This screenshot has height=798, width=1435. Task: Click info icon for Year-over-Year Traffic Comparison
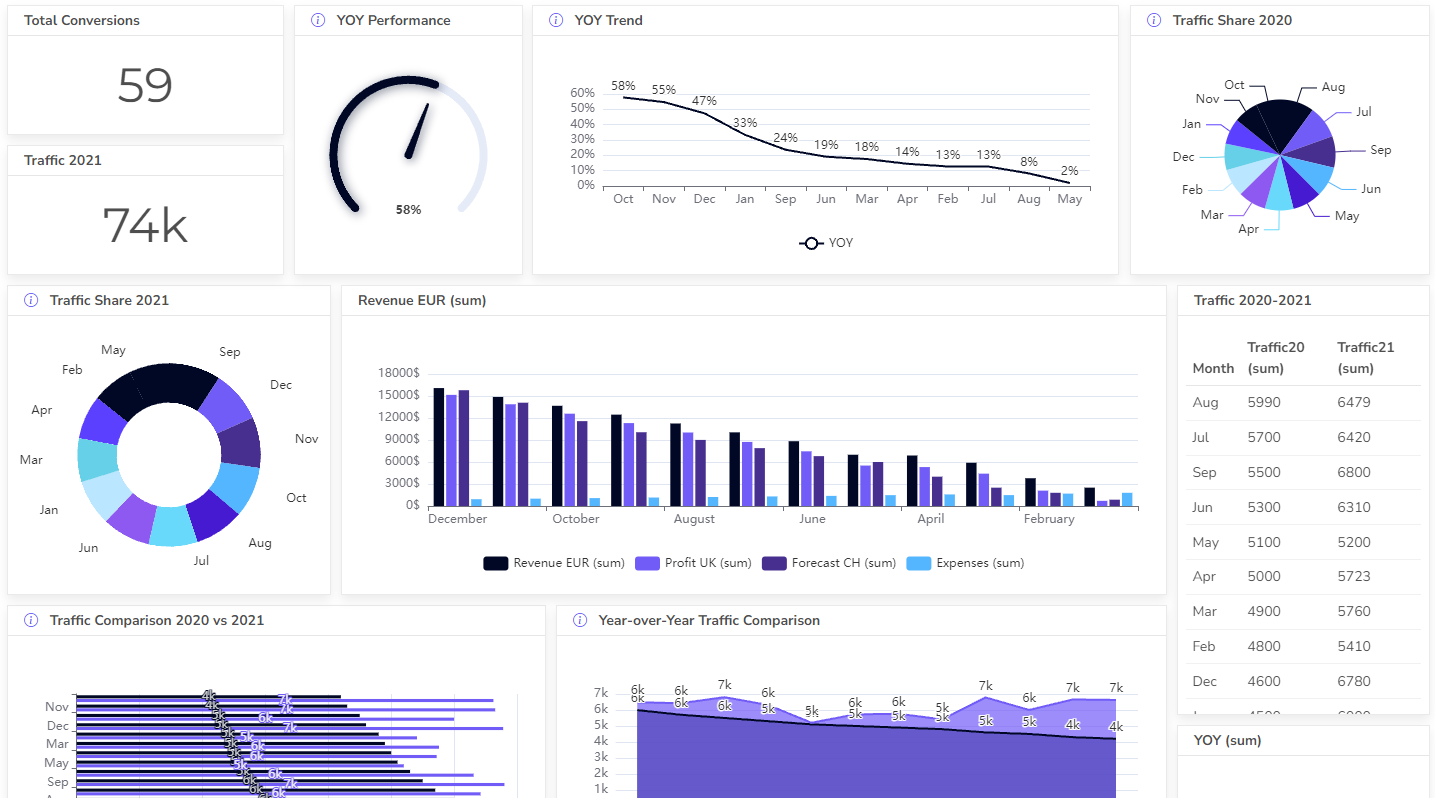pos(580,620)
